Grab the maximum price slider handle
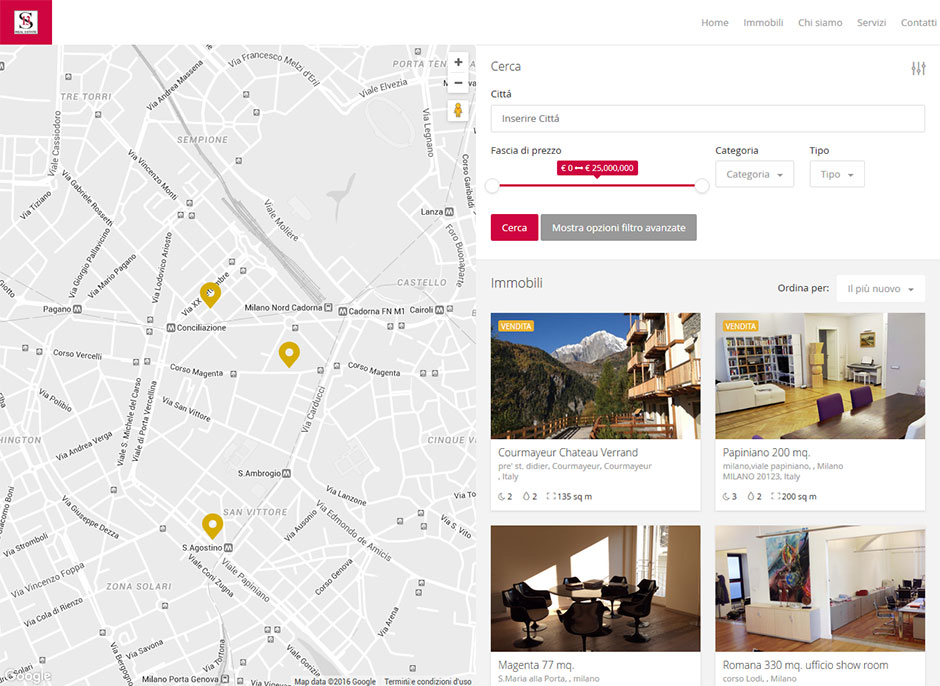 tap(702, 186)
